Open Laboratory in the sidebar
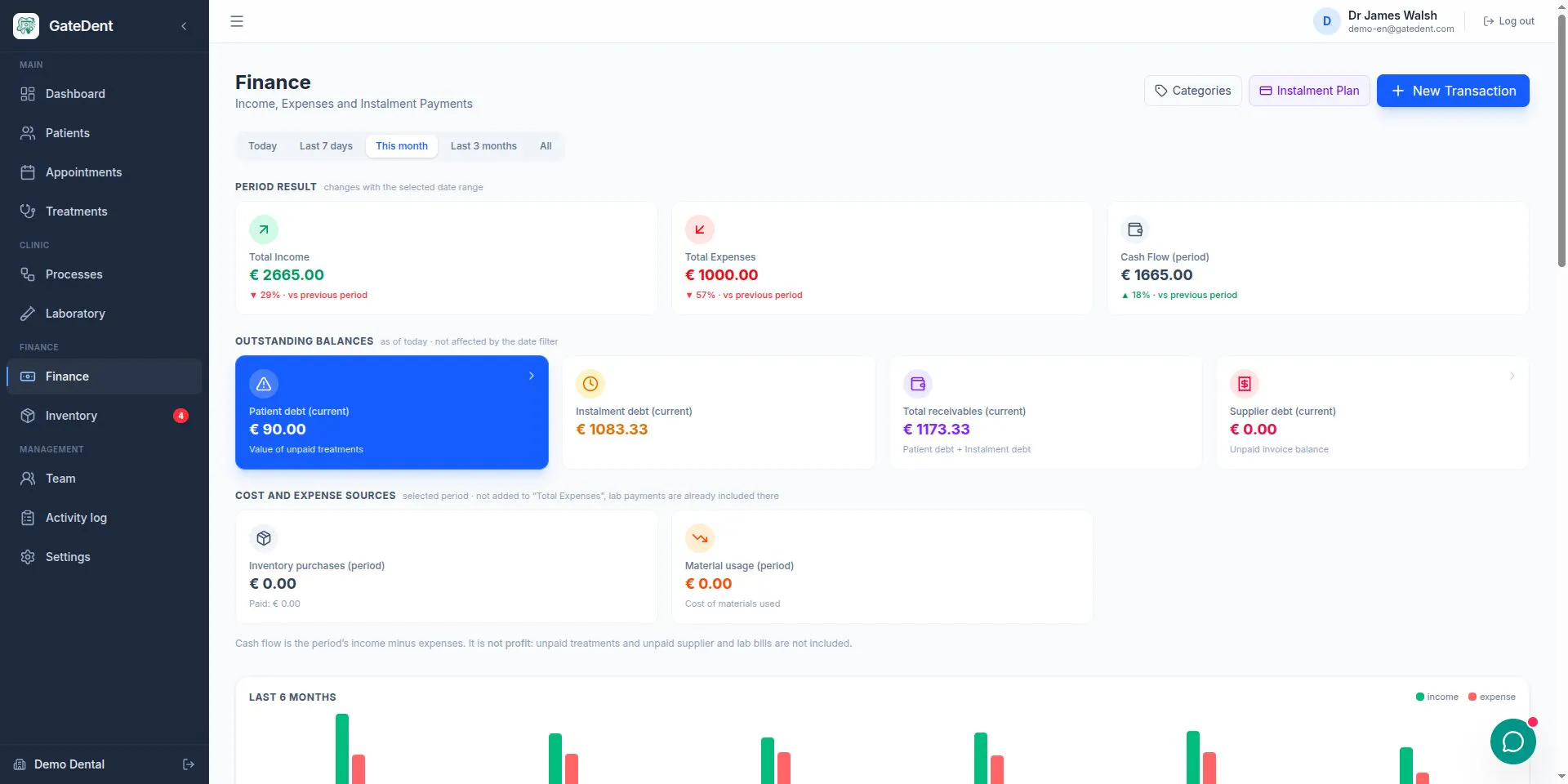 tap(104, 314)
